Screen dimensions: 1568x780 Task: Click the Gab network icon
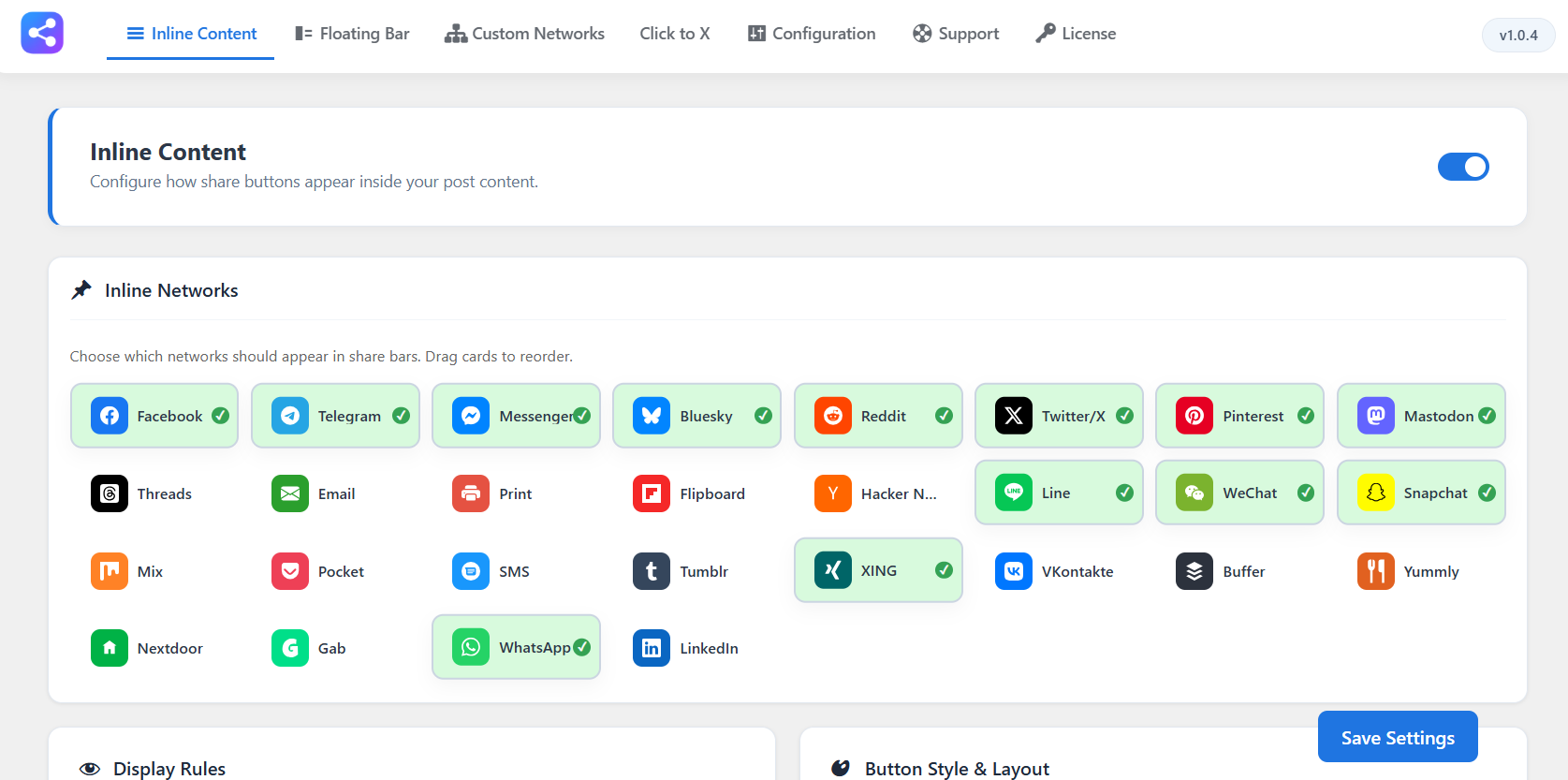290,648
